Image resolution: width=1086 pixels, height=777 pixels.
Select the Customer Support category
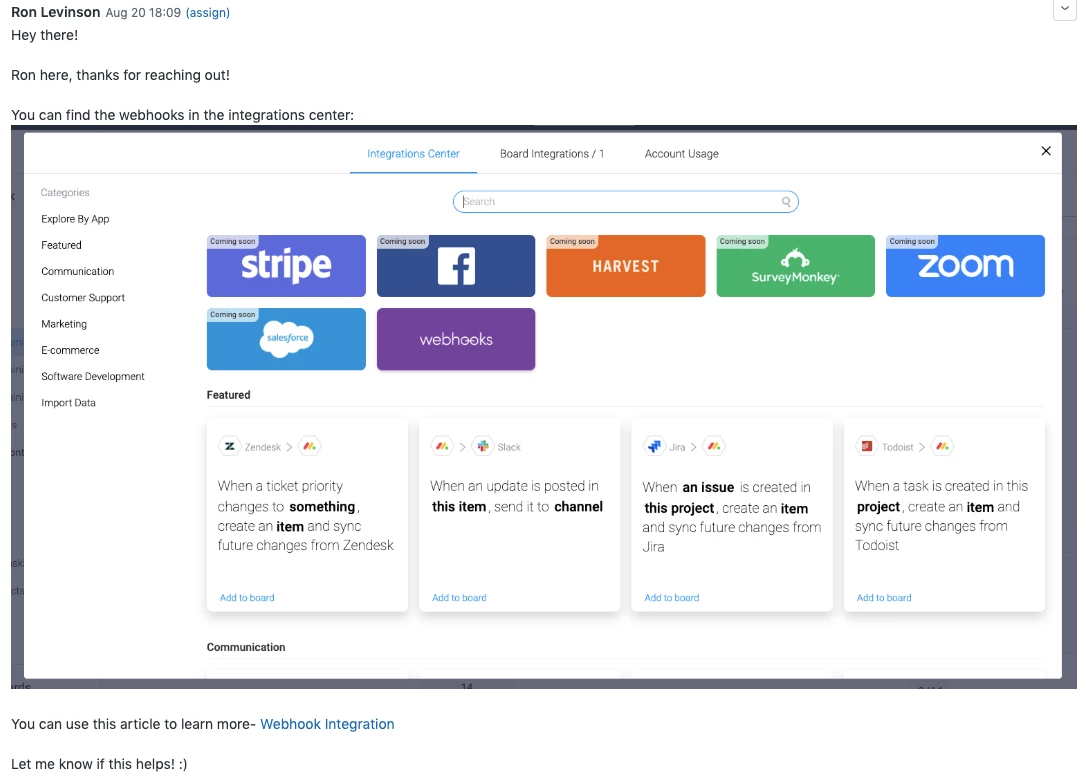click(x=83, y=298)
